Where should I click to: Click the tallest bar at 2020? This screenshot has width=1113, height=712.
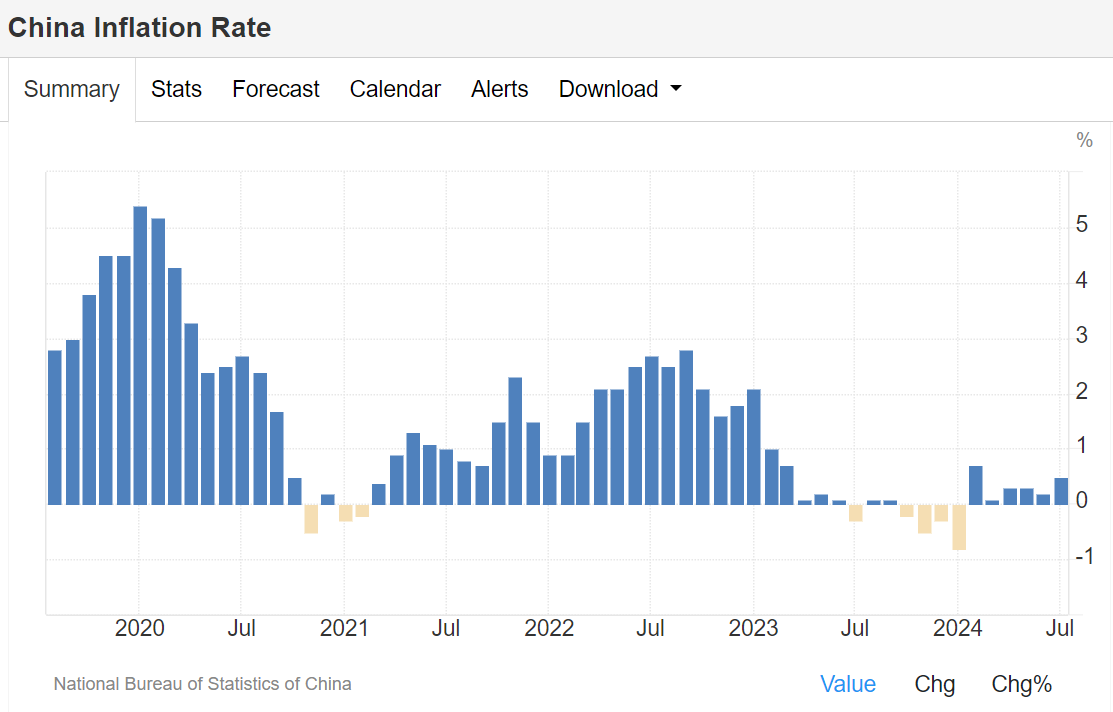tap(140, 355)
